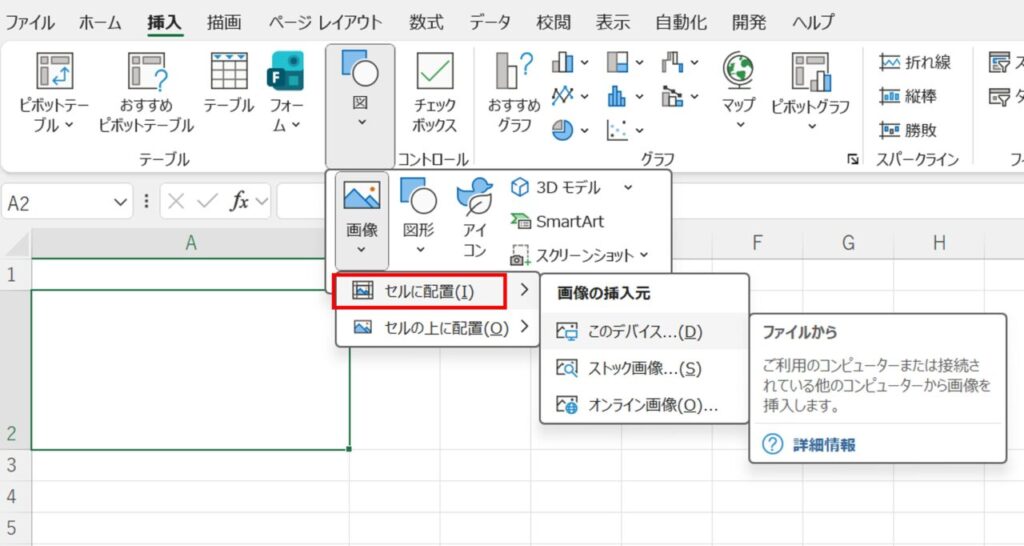Click the confirm checkmark in formula bar
The image size is (1024, 546).
coord(207,202)
